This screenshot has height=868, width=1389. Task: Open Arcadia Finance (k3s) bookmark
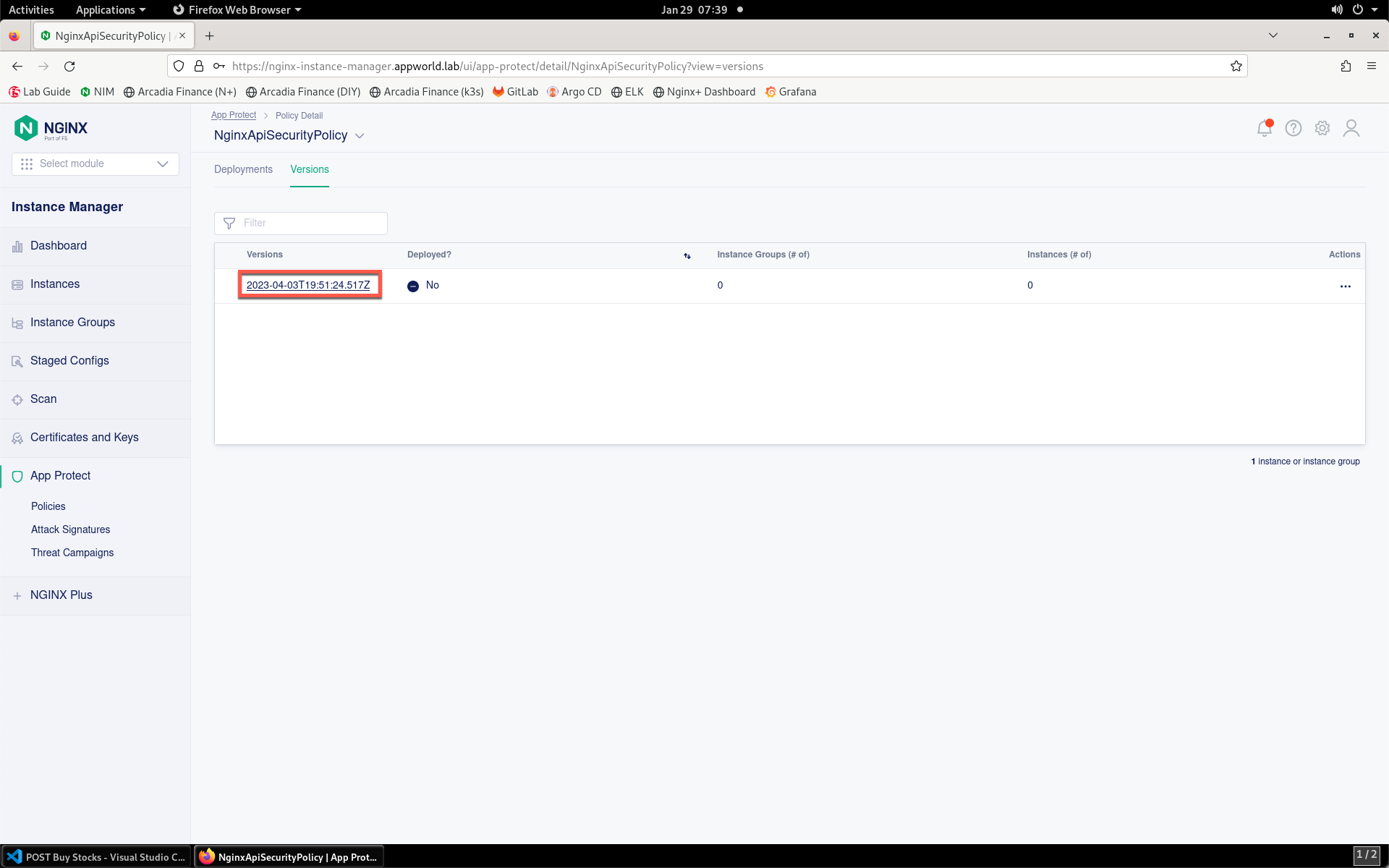click(x=426, y=92)
